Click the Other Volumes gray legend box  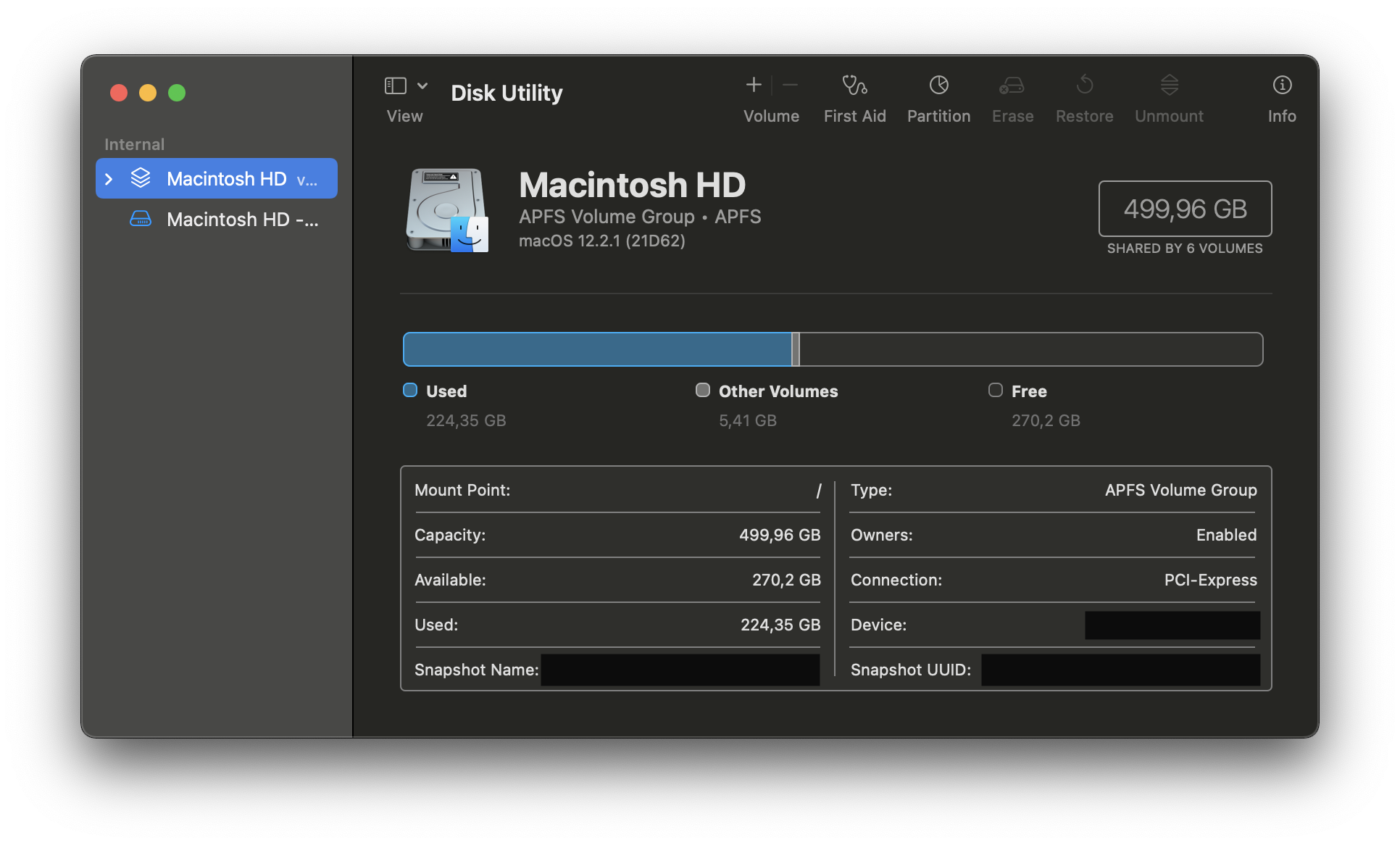pyautogui.click(x=702, y=391)
